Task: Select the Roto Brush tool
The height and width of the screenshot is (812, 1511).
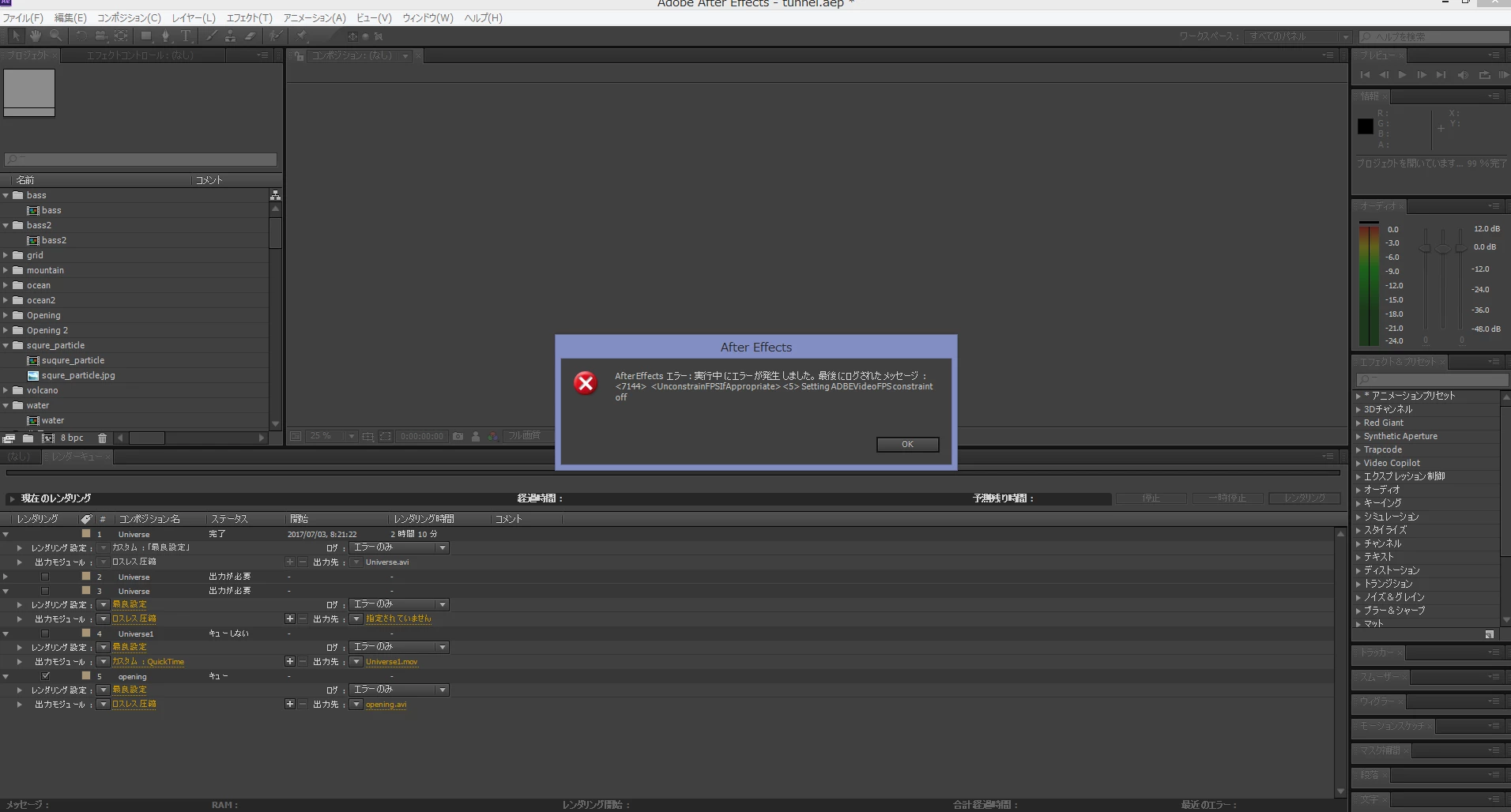Action: pyautogui.click(x=276, y=36)
